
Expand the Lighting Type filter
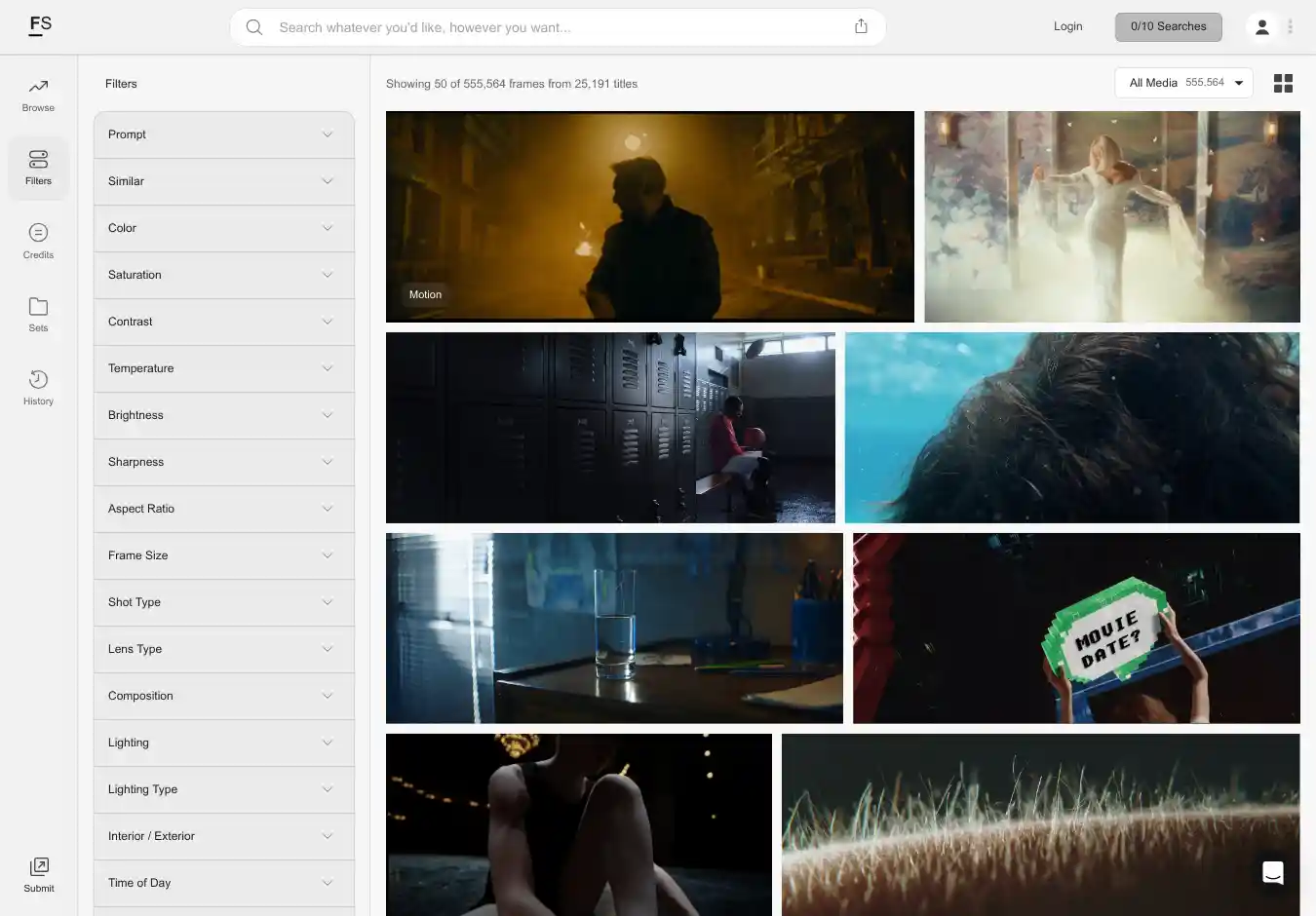(224, 789)
